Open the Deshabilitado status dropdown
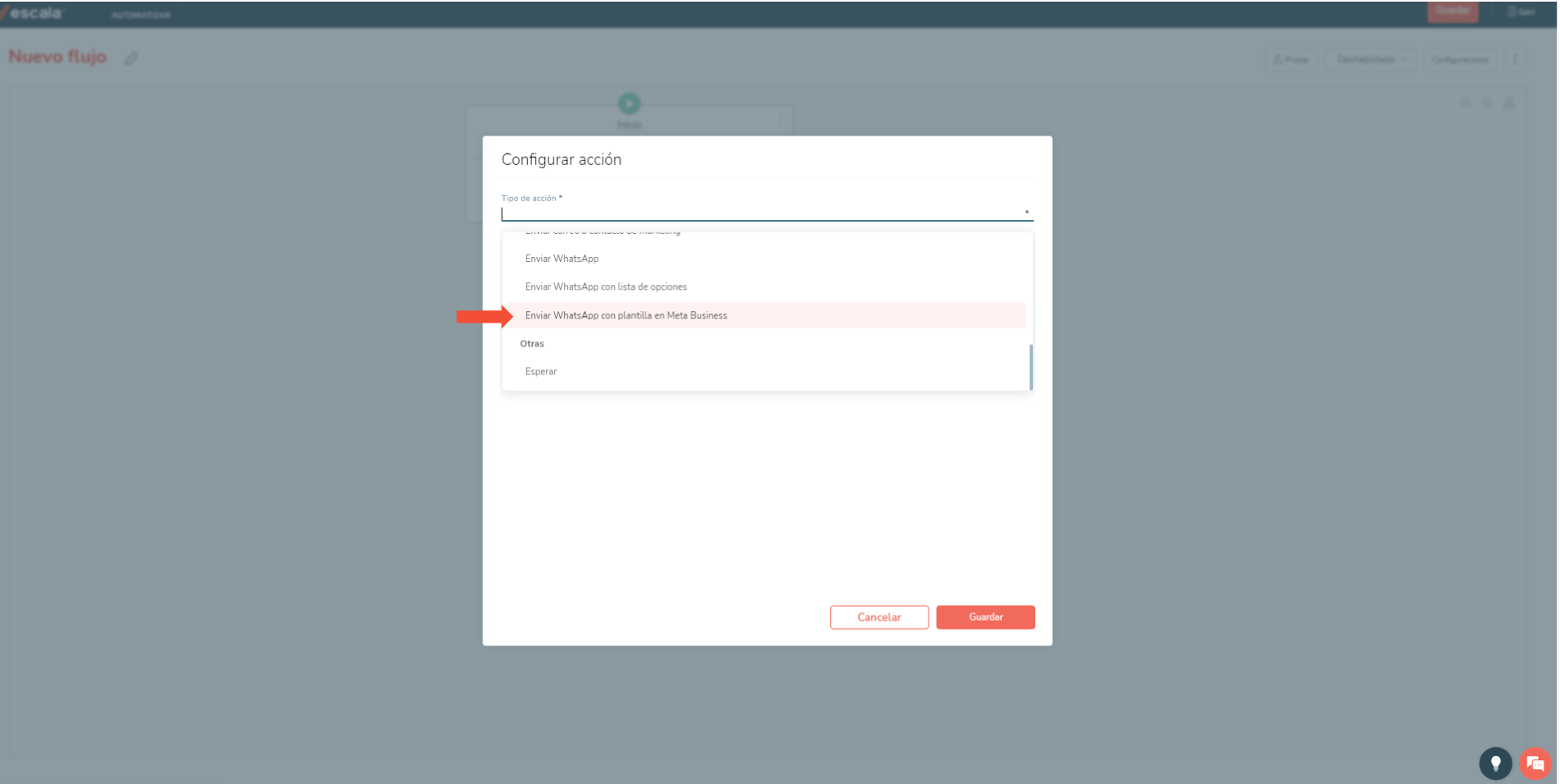 pos(1371,59)
